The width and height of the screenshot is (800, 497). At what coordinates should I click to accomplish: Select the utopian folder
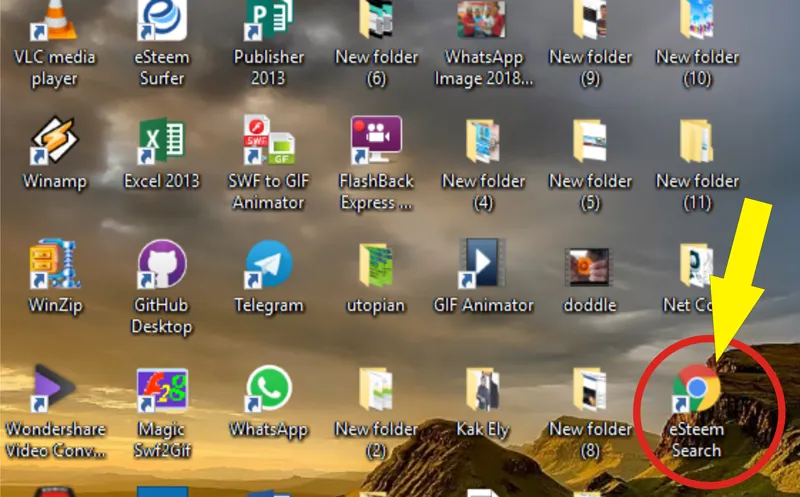pyautogui.click(x=376, y=264)
